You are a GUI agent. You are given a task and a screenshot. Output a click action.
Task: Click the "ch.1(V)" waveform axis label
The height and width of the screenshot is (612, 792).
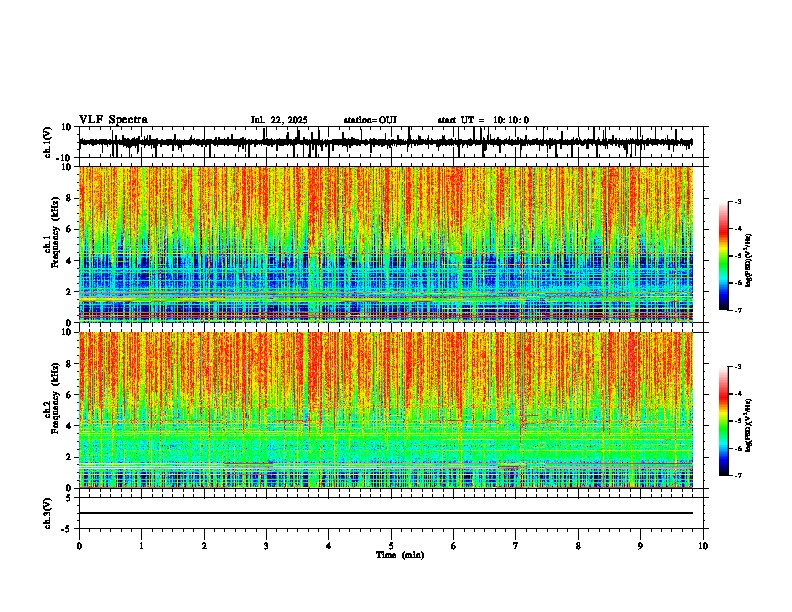(48, 142)
